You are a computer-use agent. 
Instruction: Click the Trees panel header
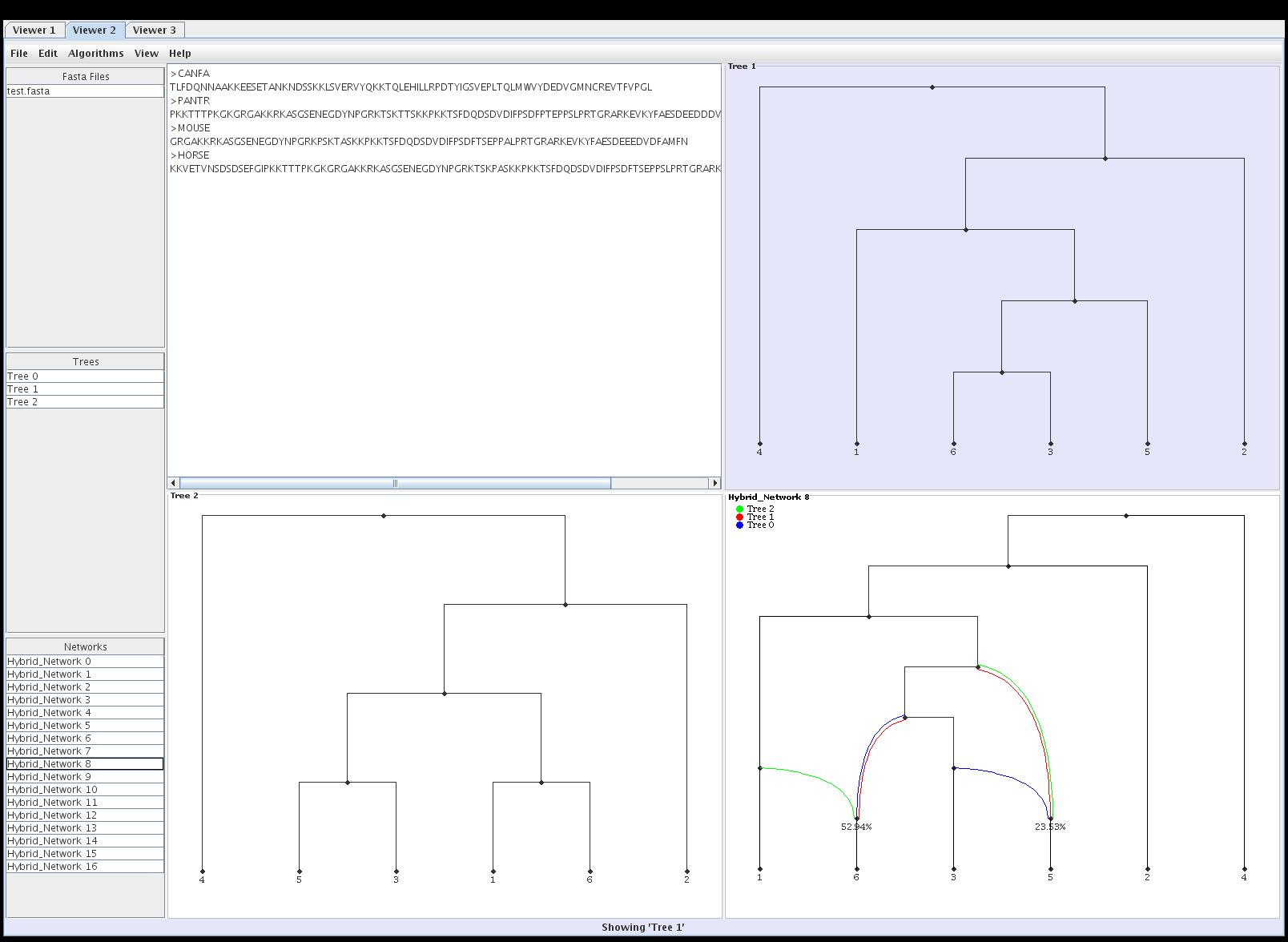(85, 362)
